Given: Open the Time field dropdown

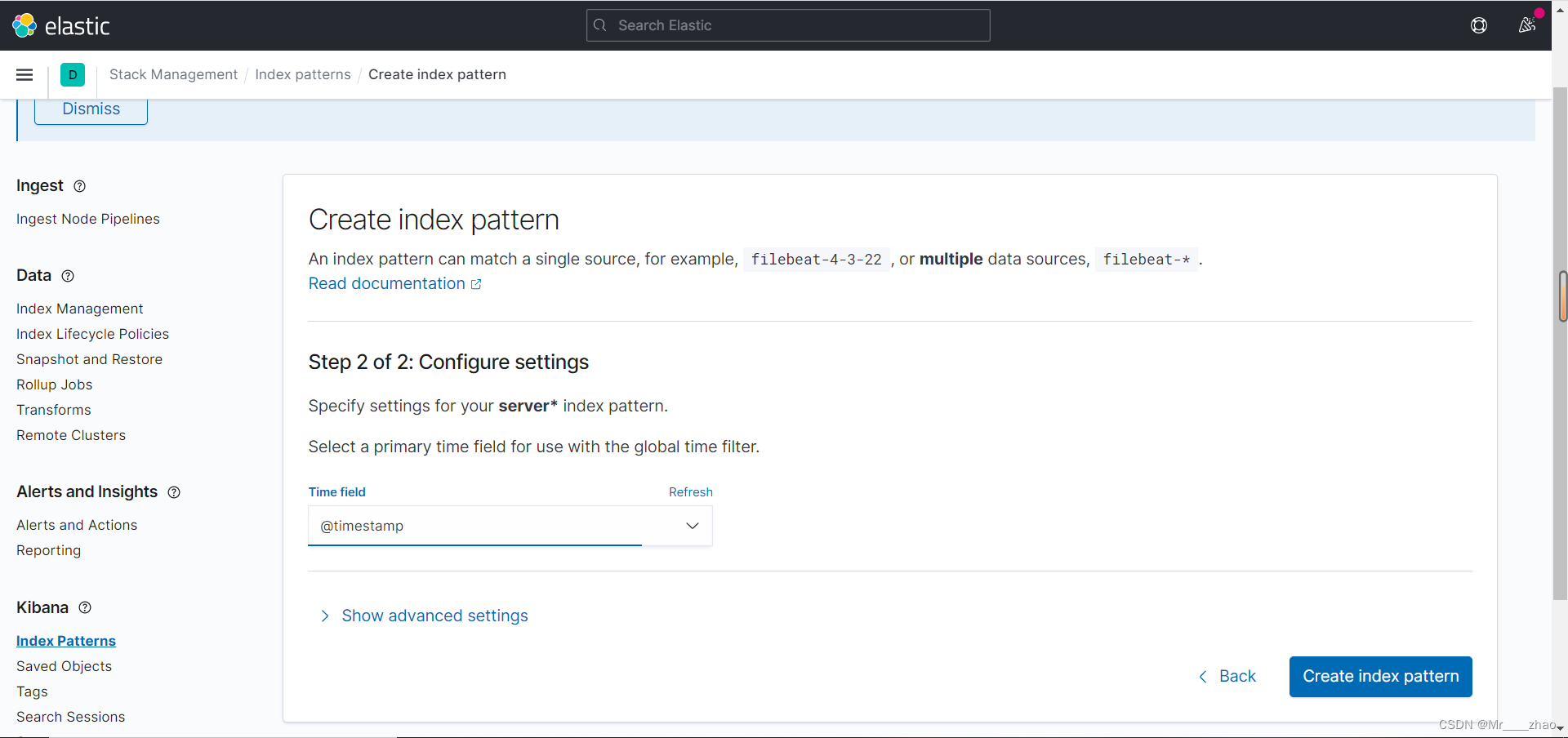Looking at the screenshot, I should pos(510,526).
